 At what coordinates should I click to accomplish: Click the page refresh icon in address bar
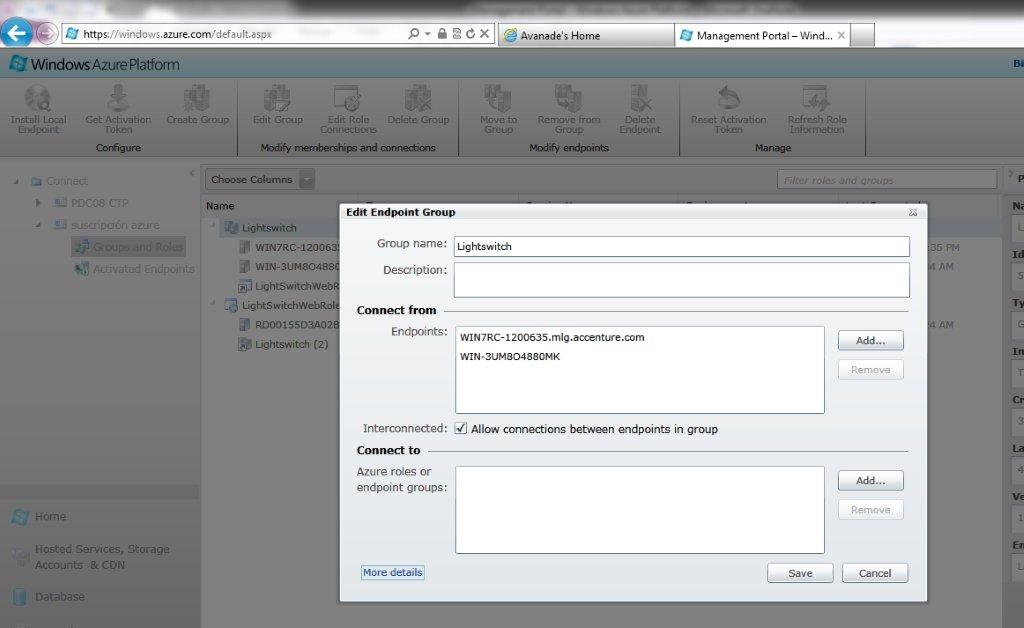[x=470, y=33]
